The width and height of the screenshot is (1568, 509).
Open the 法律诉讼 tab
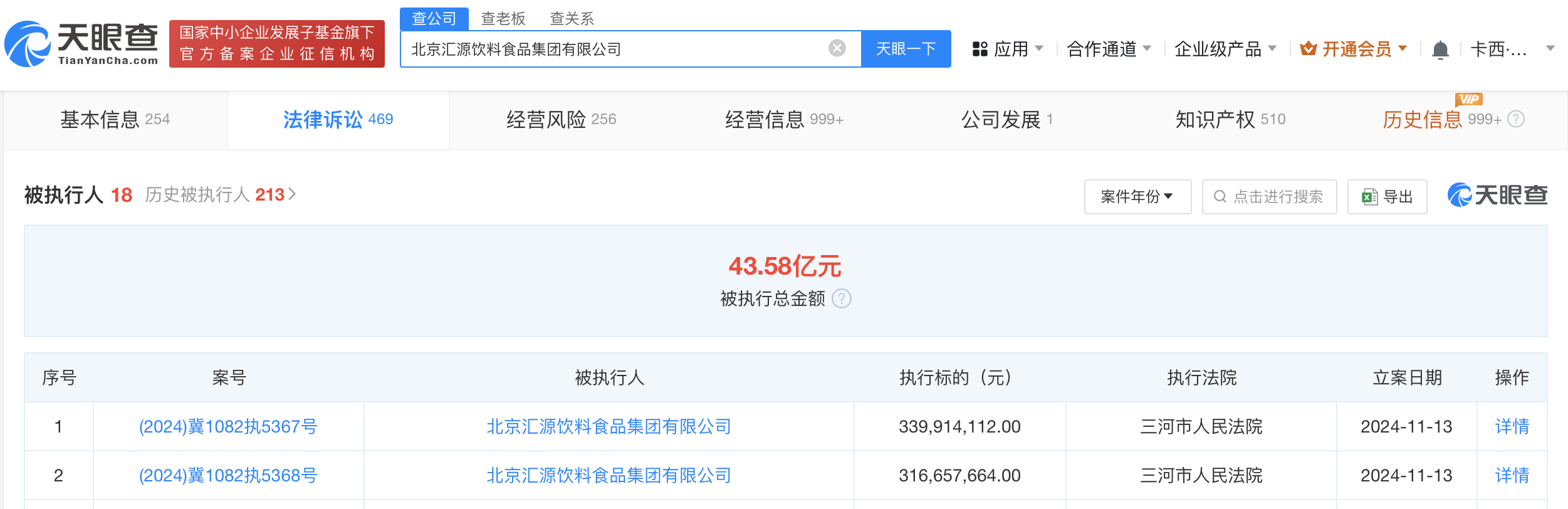point(338,119)
